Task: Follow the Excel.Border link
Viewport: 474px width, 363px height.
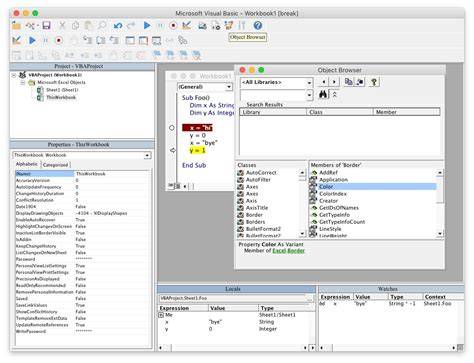Action: point(288,251)
